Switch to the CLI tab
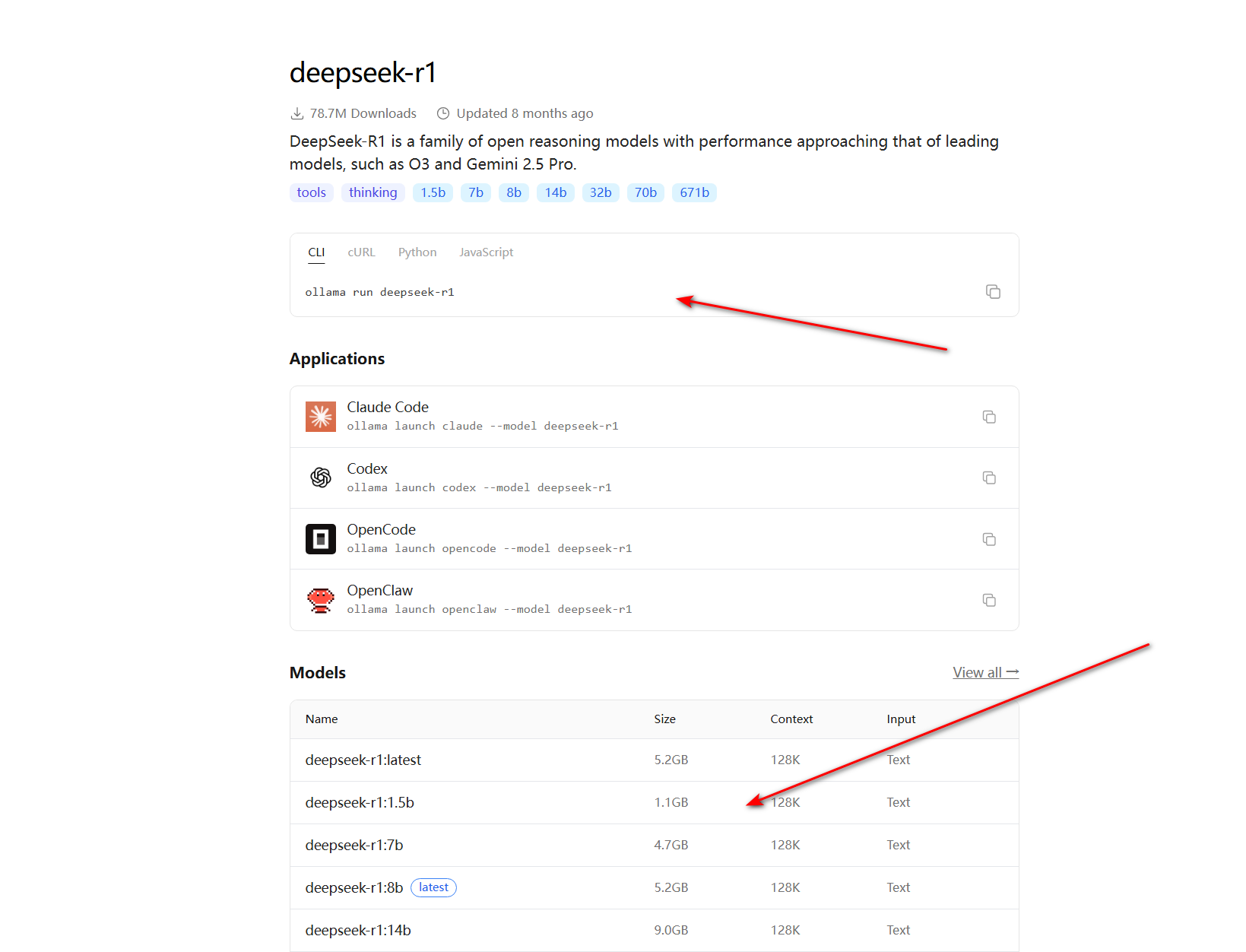 click(316, 252)
